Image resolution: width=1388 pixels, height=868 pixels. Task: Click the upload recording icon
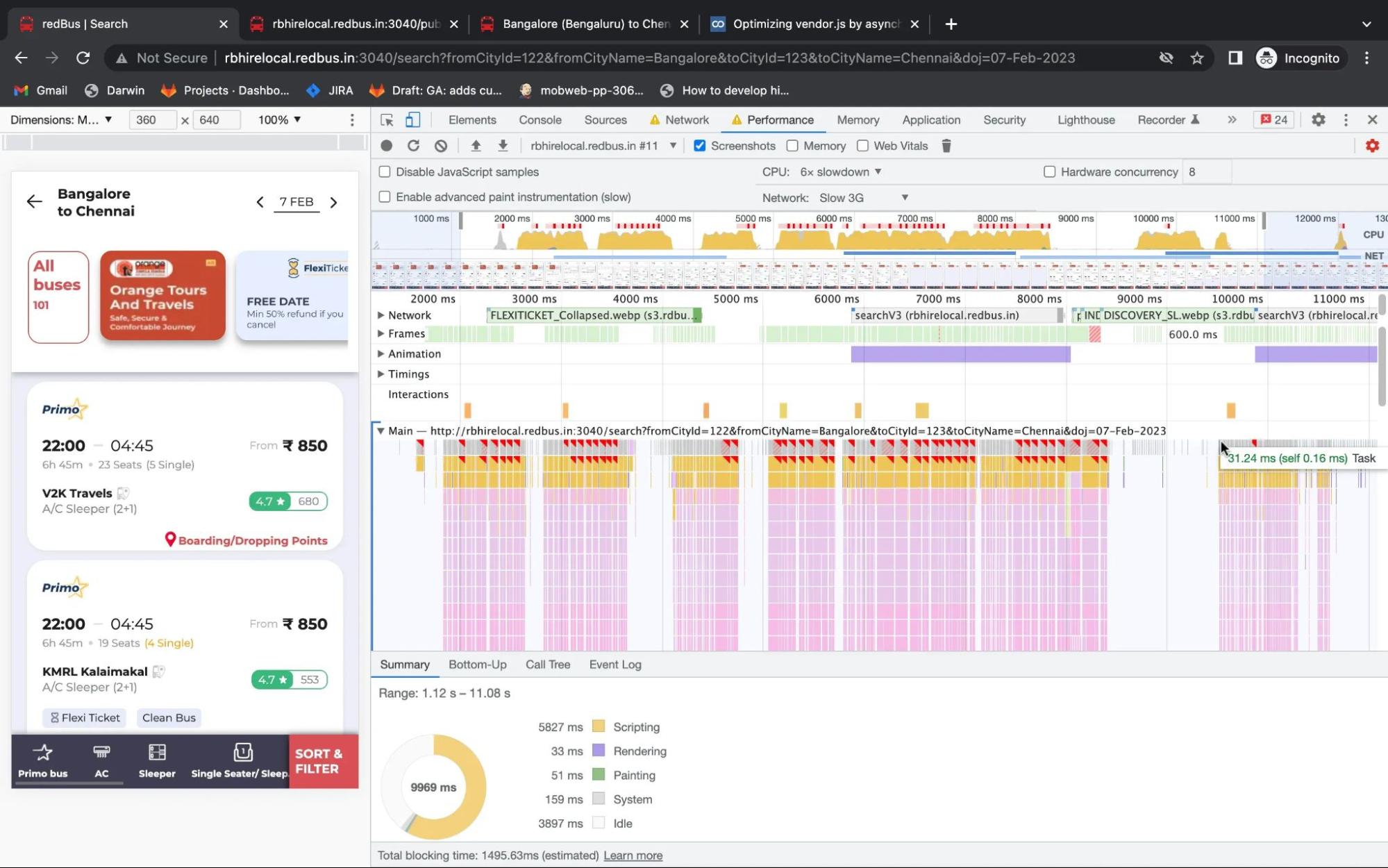pyautogui.click(x=475, y=145)
